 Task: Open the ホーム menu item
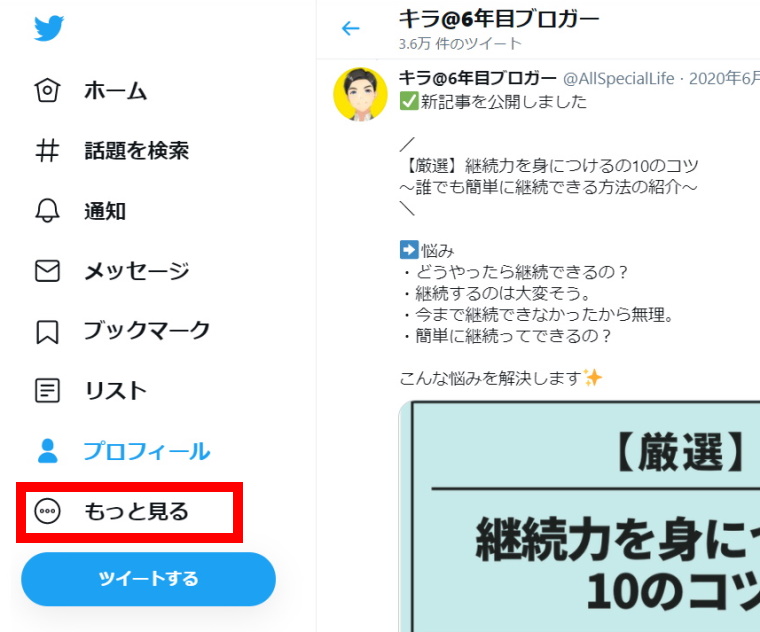115,91
